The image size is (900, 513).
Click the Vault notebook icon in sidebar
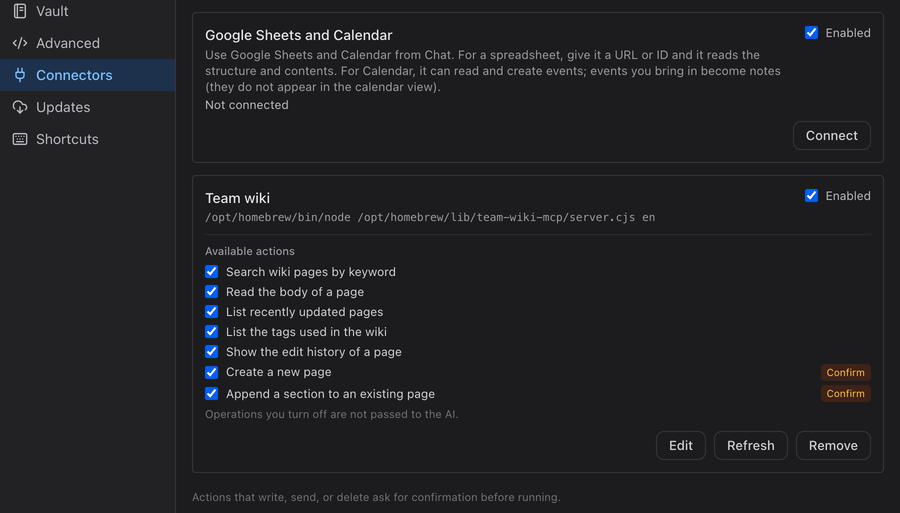pos(20,11)
